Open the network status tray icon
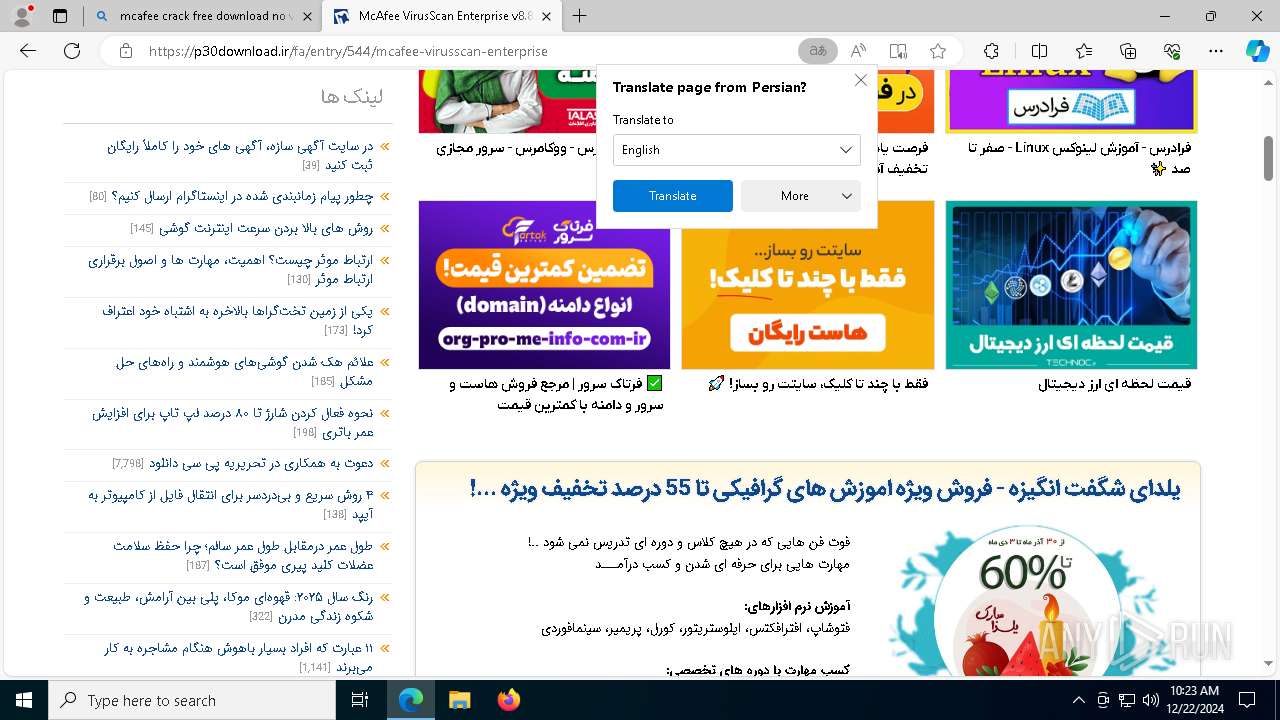Screen dimensions: 1280x720 point(1127,700)
